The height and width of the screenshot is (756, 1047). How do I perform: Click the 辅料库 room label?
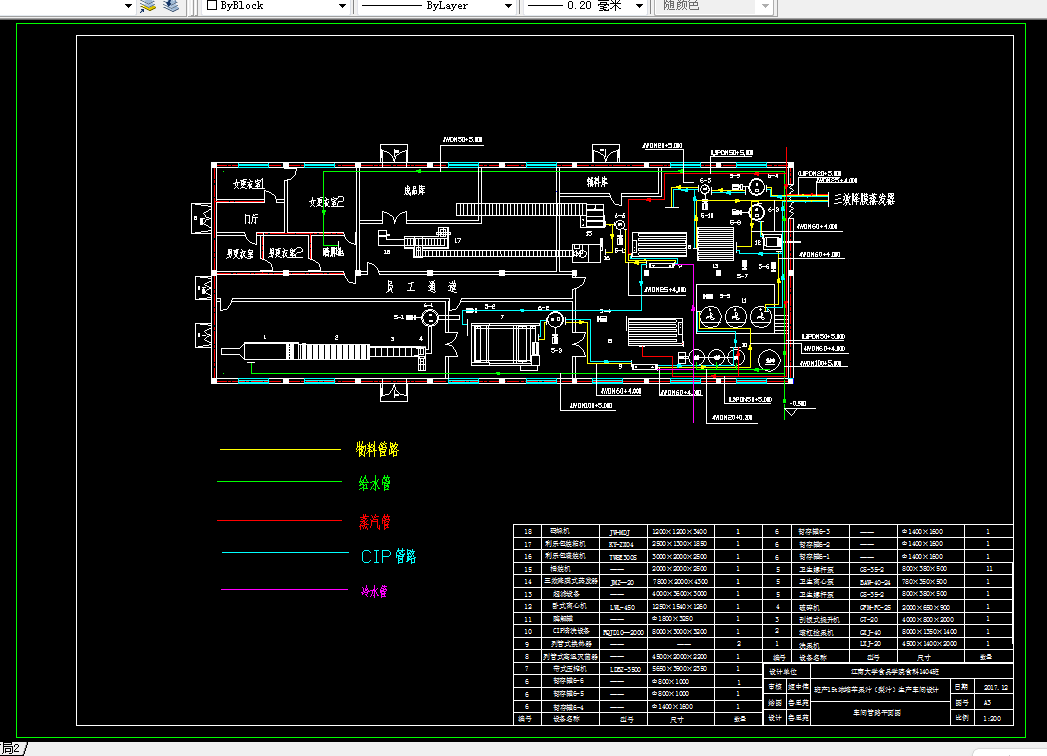pyautogui.click(x=597, y=182)
